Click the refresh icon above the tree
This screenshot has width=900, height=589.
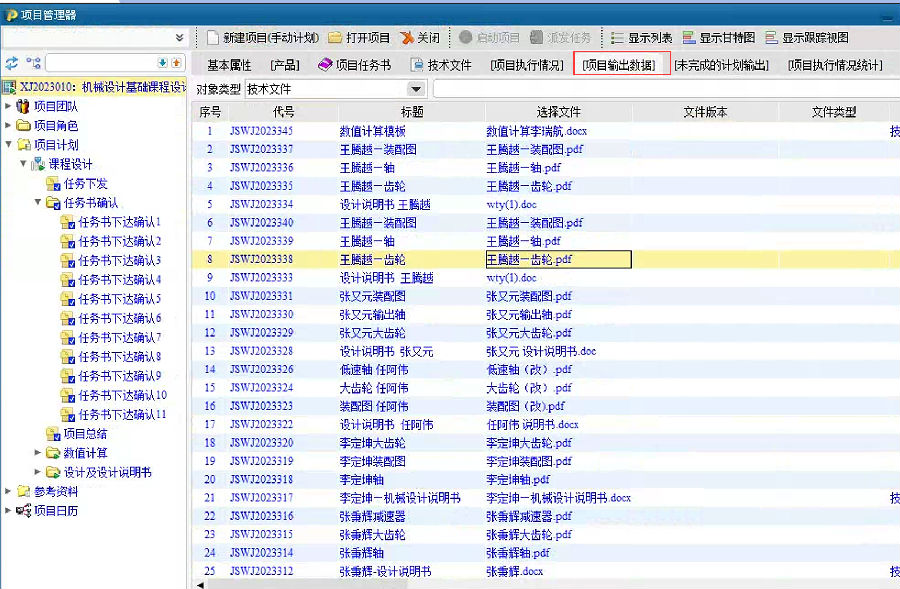coord(12,63)
